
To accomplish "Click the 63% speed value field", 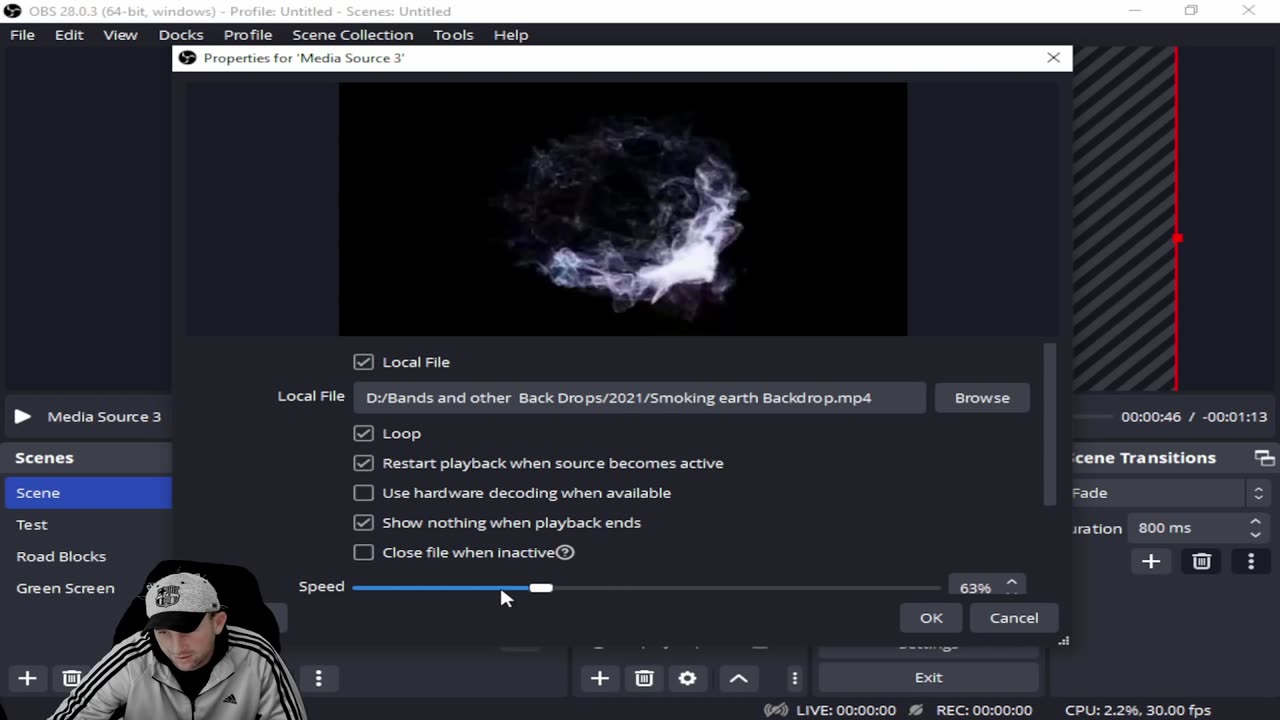I will [x=975, y=588].
